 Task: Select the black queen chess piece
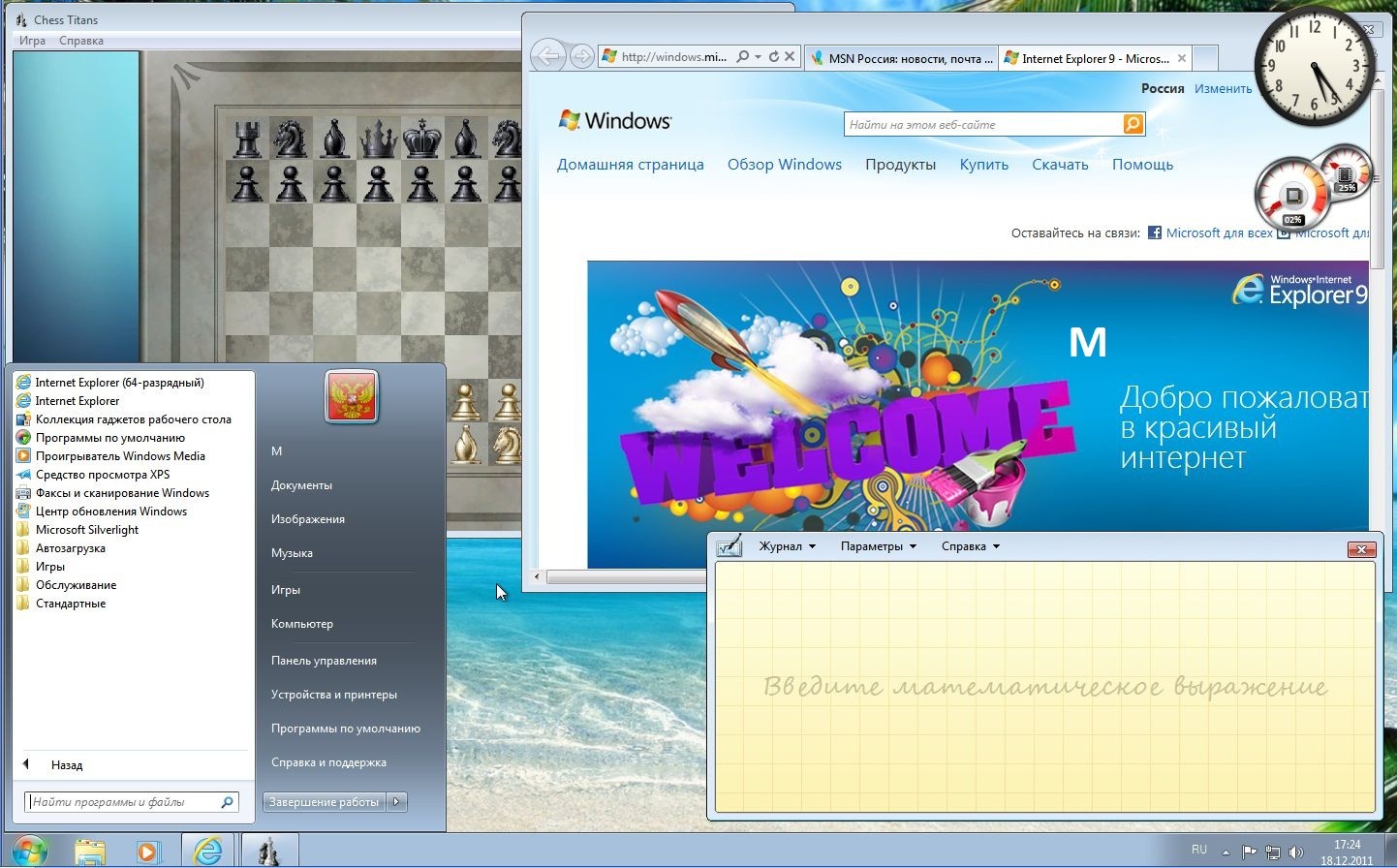tap(378, 139)
